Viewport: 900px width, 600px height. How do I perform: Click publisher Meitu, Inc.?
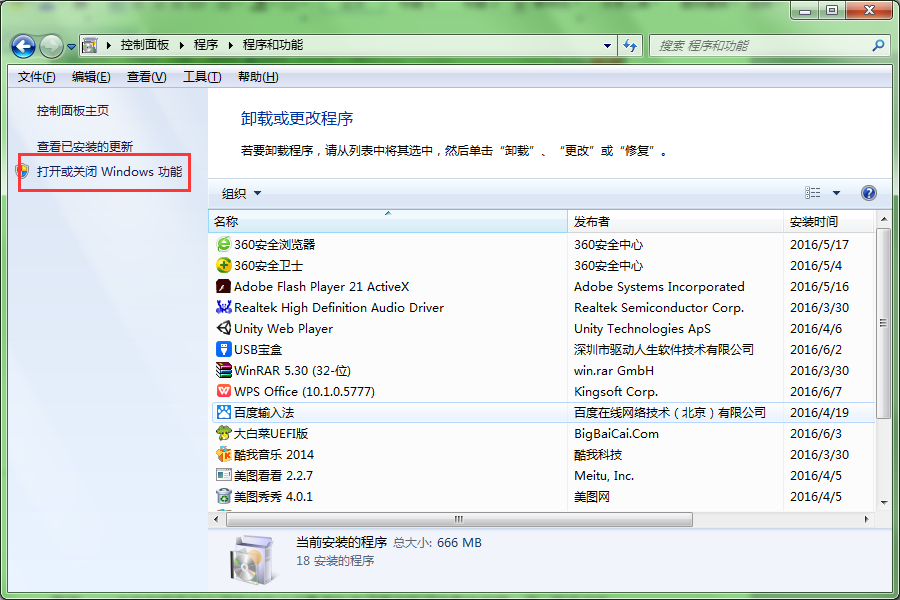click(x=604, y=475)
